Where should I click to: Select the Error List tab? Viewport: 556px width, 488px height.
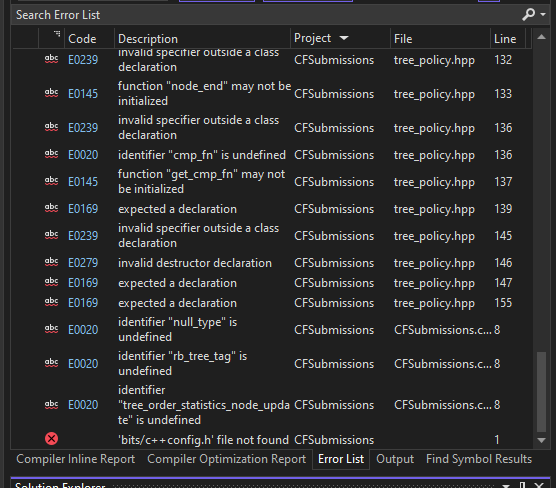341,459
